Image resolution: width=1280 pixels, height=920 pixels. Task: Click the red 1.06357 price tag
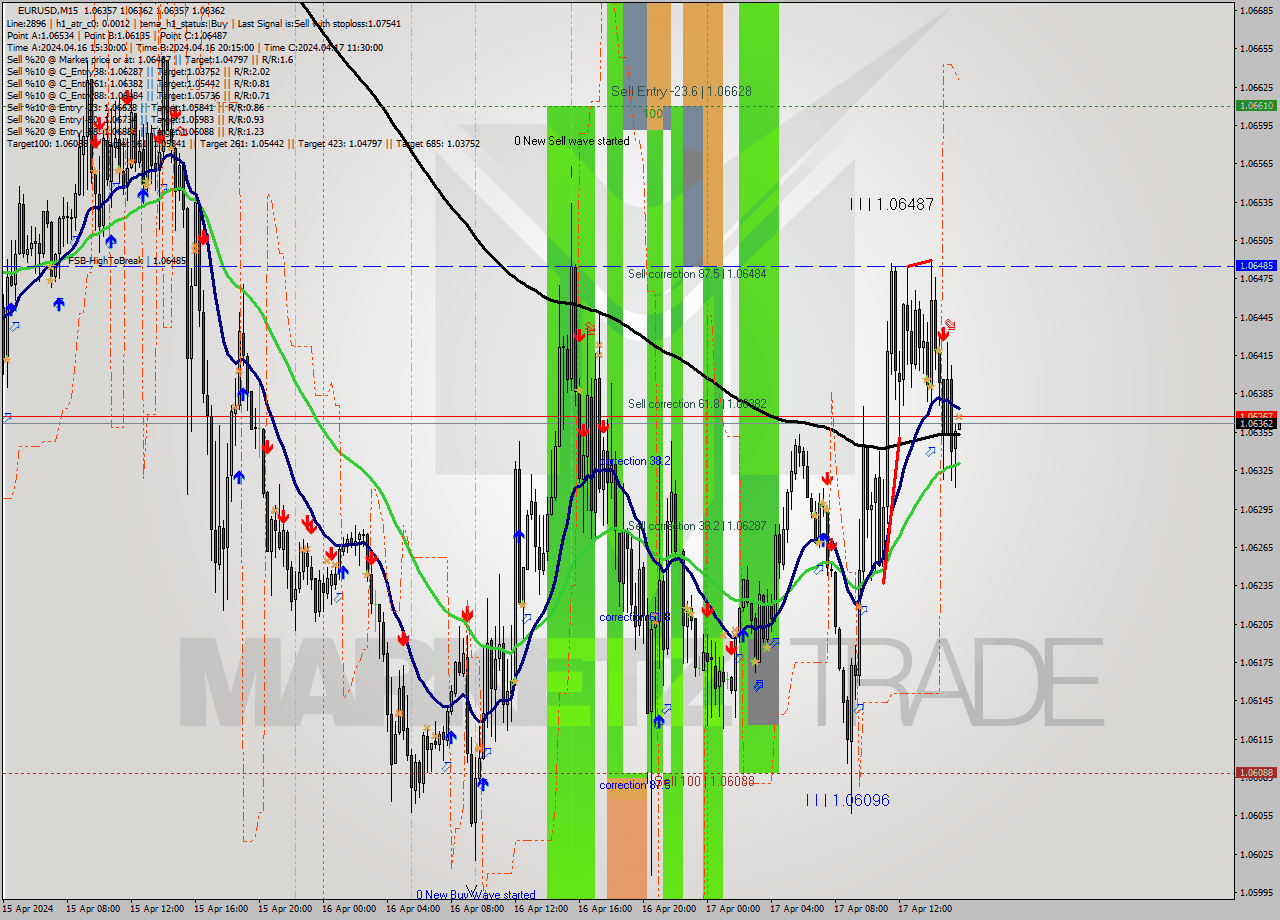tap(1256, 415)
